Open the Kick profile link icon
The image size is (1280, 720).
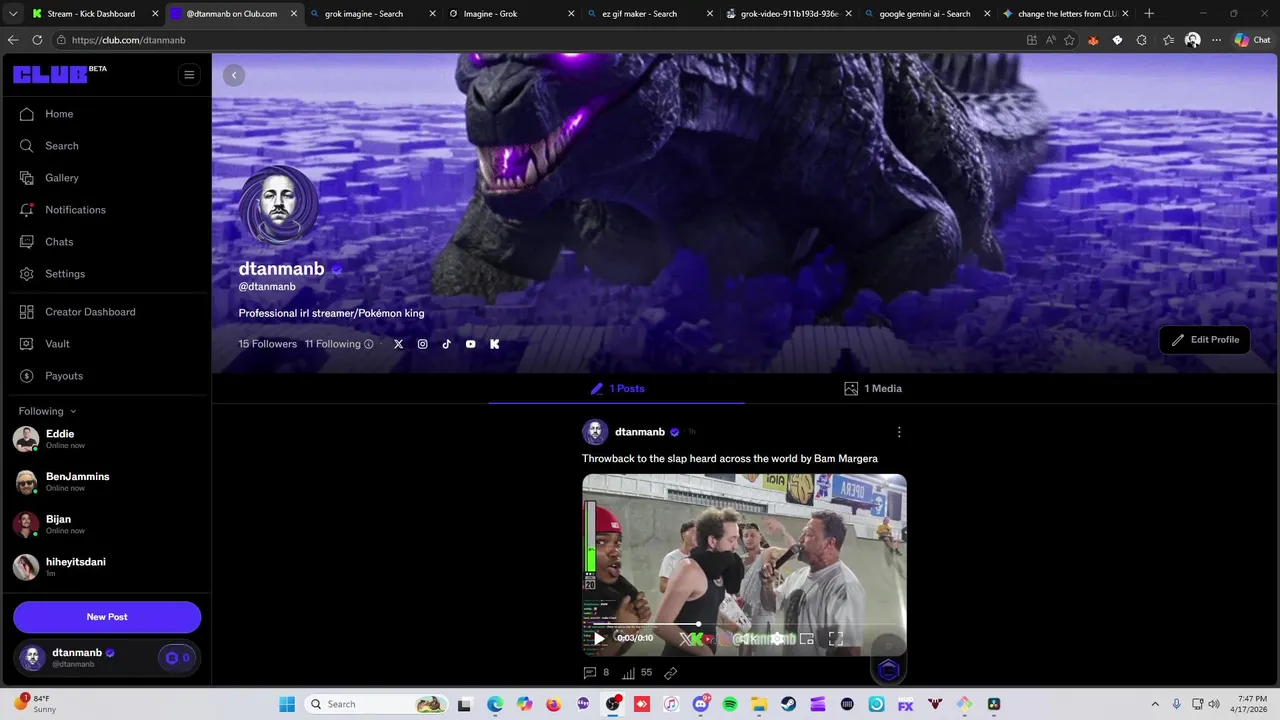494,344
